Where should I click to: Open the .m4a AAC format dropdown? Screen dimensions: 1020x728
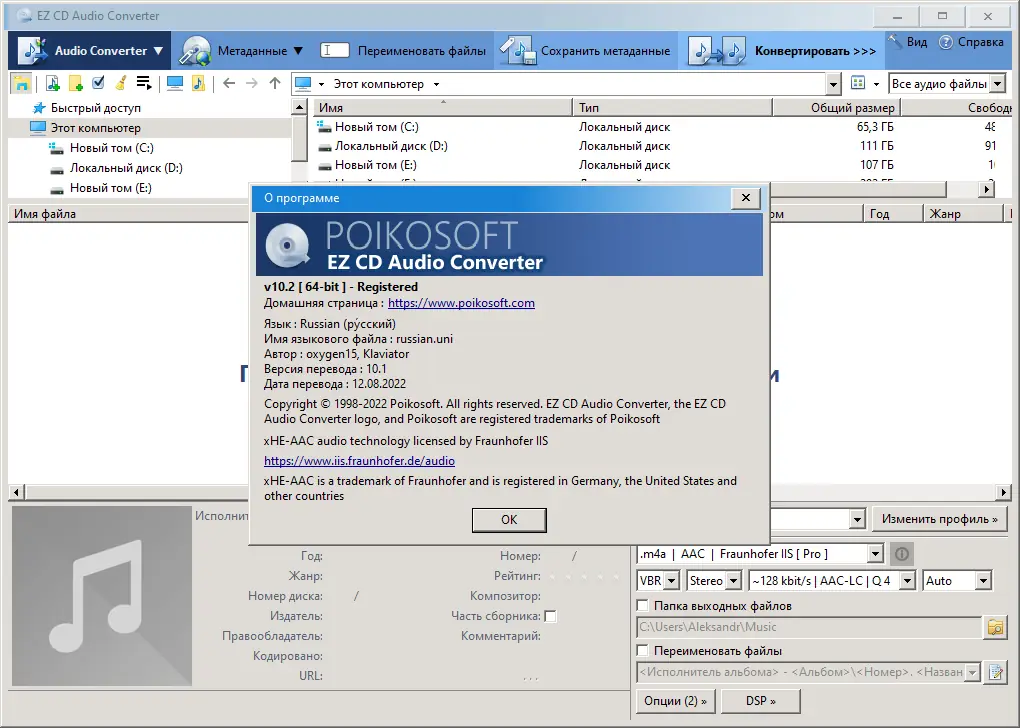tap(876, 554)
